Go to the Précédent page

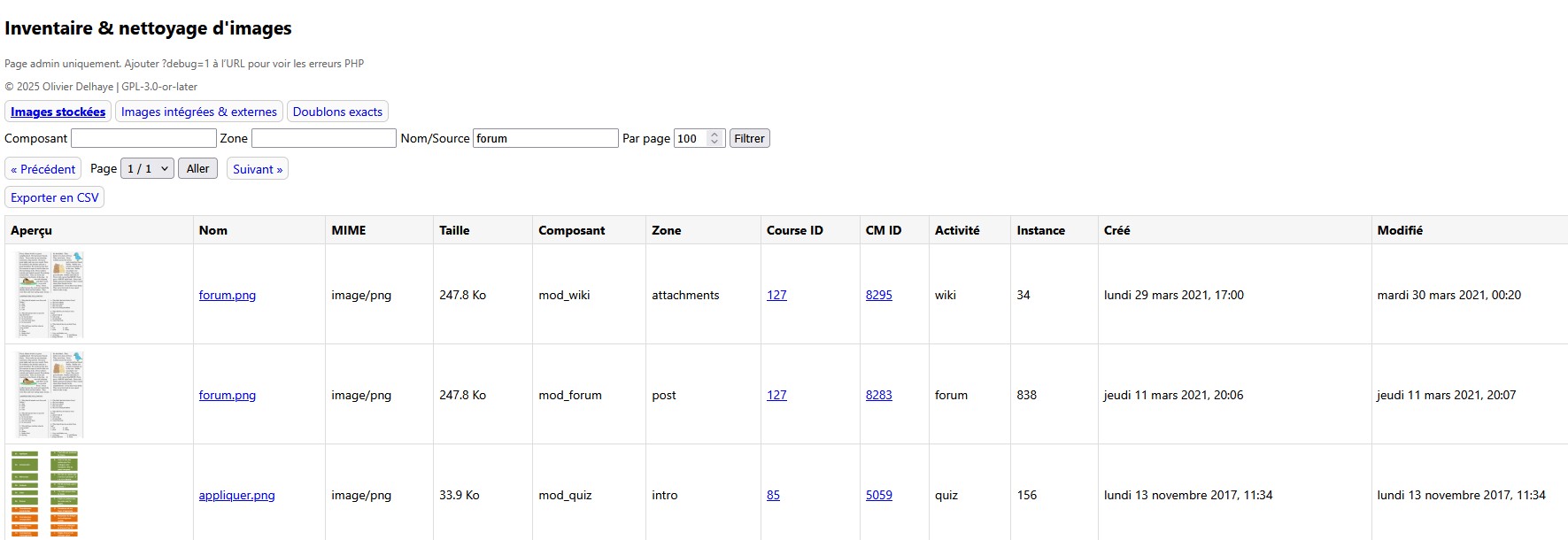point(43,169)
